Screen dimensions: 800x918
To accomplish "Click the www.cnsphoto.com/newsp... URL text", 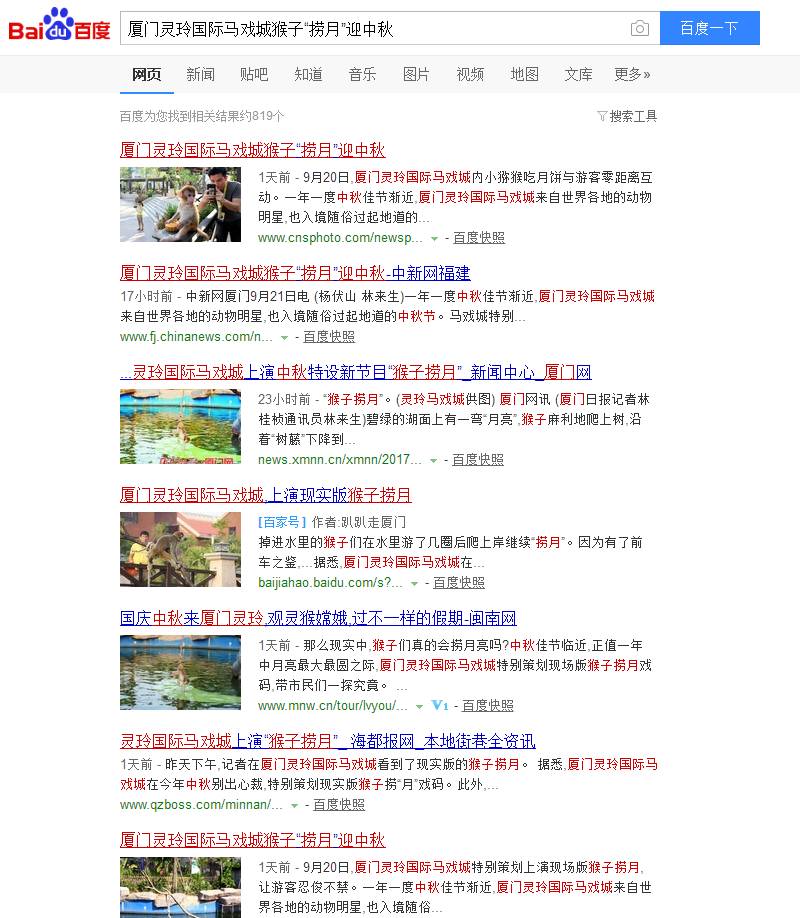I will (x=340, y=238).
